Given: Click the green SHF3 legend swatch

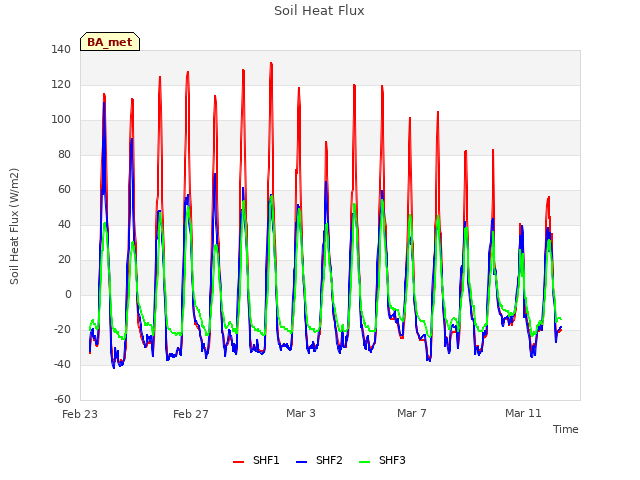Looking at the screenshot, I should click(x=364, y=462).
